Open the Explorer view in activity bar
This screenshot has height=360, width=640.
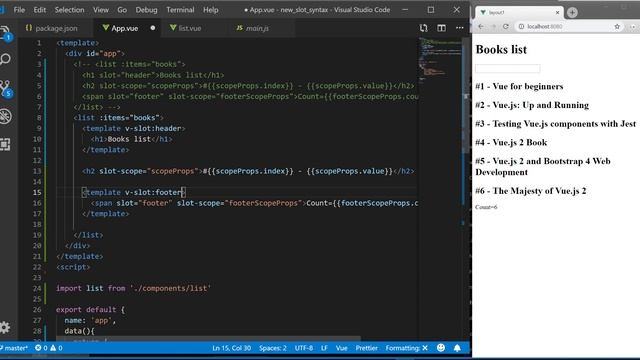[5, 32]
